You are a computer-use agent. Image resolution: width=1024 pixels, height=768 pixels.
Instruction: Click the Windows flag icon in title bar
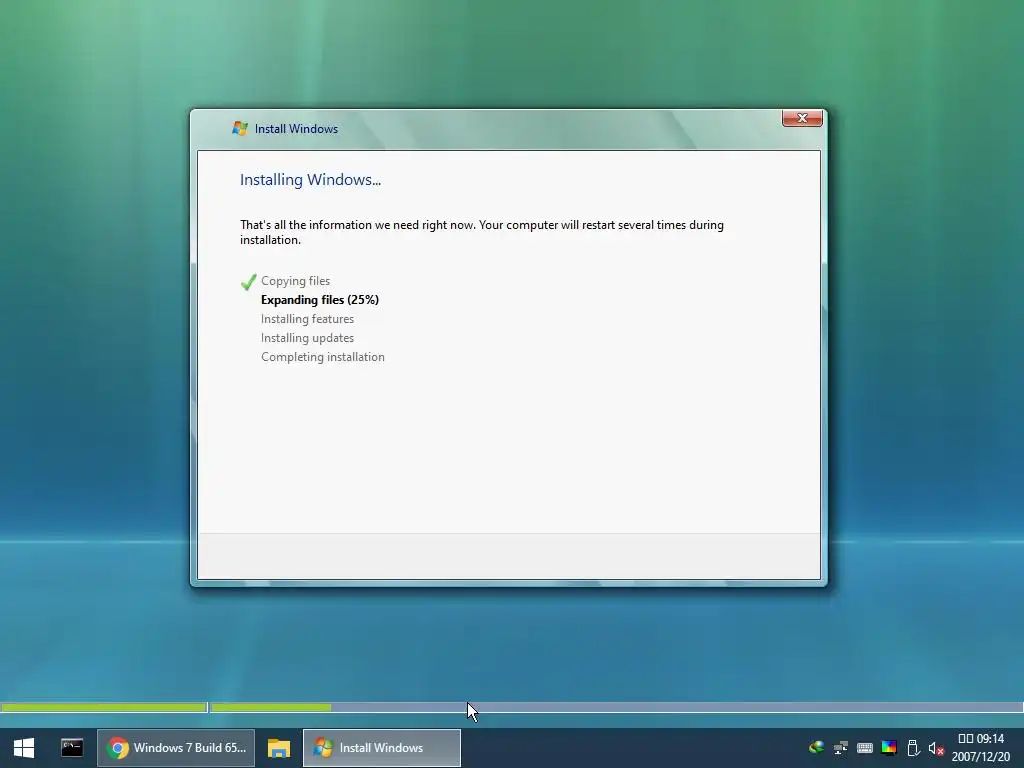pos(240,129)
